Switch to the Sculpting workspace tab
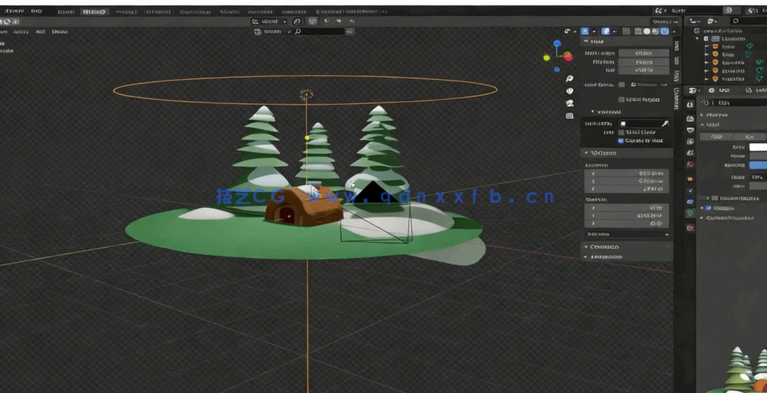This screenshot has width=767, height=393. click(x=126, y=12)
